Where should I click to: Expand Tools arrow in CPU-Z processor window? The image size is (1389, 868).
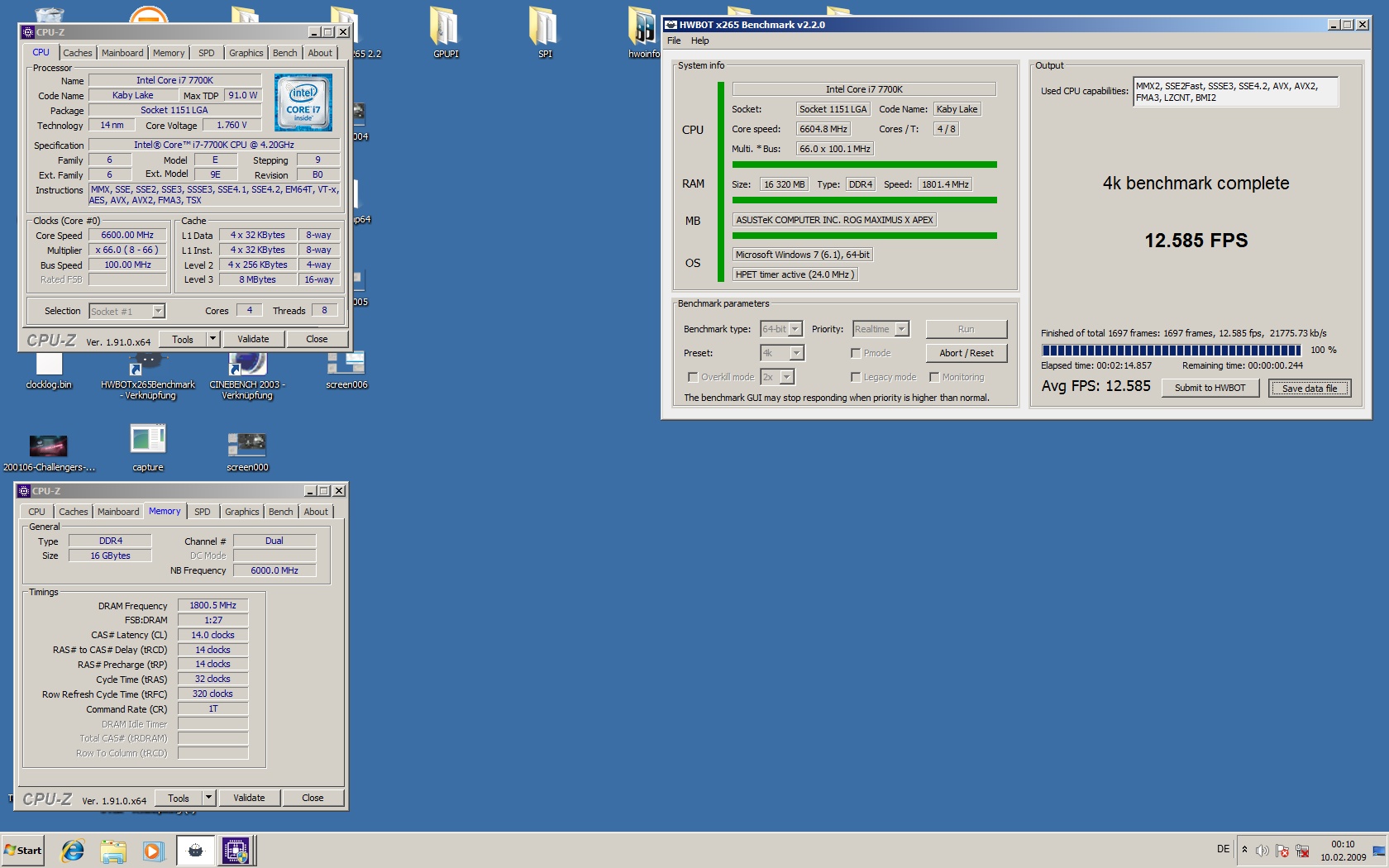[212, 339]
